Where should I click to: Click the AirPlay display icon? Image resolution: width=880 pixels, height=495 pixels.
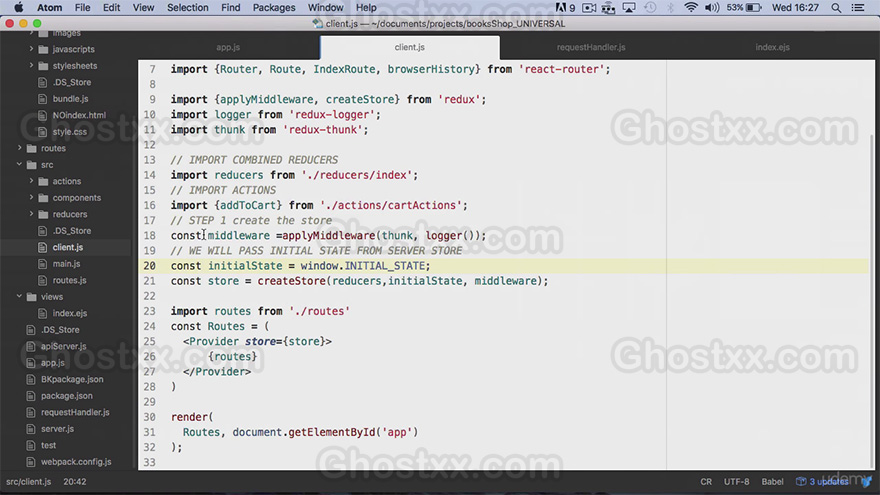tap(629, 7)
